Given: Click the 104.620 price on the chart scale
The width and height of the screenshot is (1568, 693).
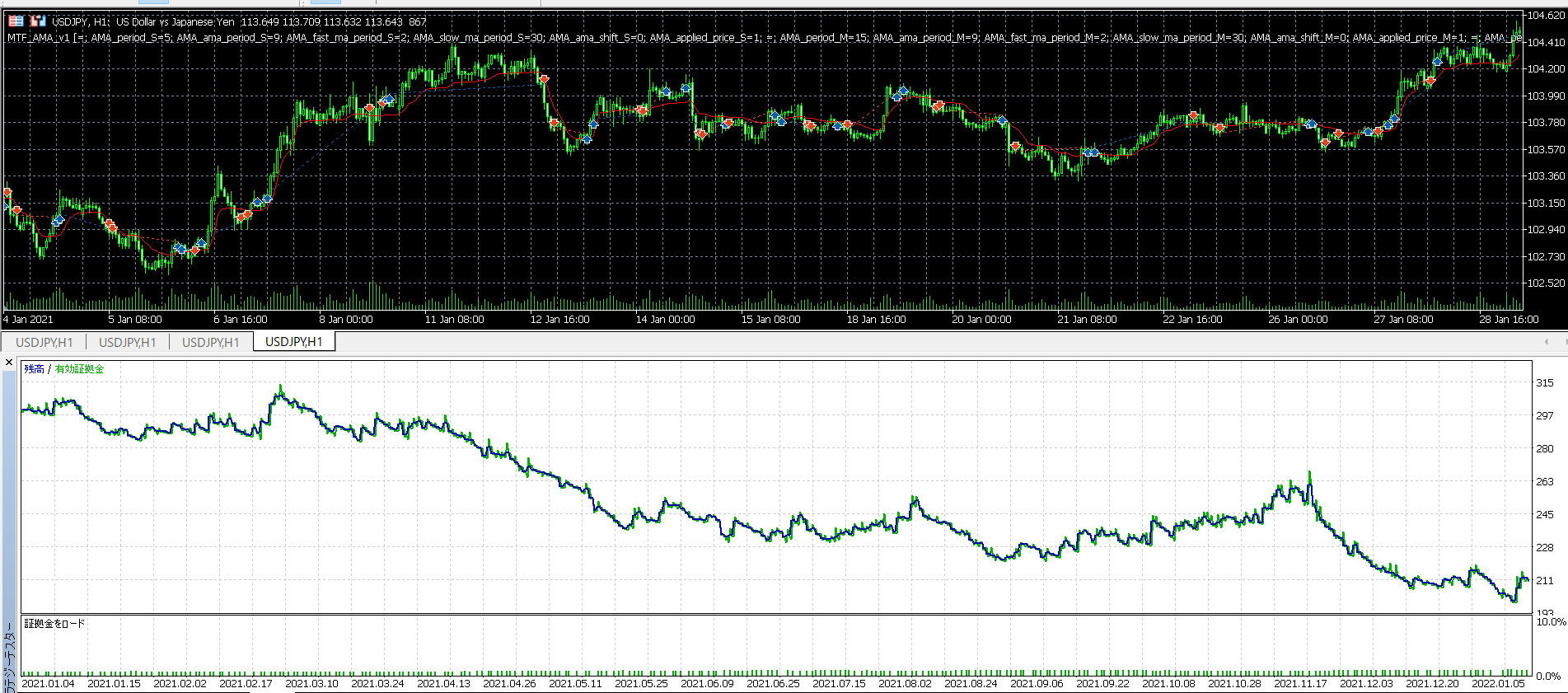Looking at the screenshot, I should coord(1546,16).
